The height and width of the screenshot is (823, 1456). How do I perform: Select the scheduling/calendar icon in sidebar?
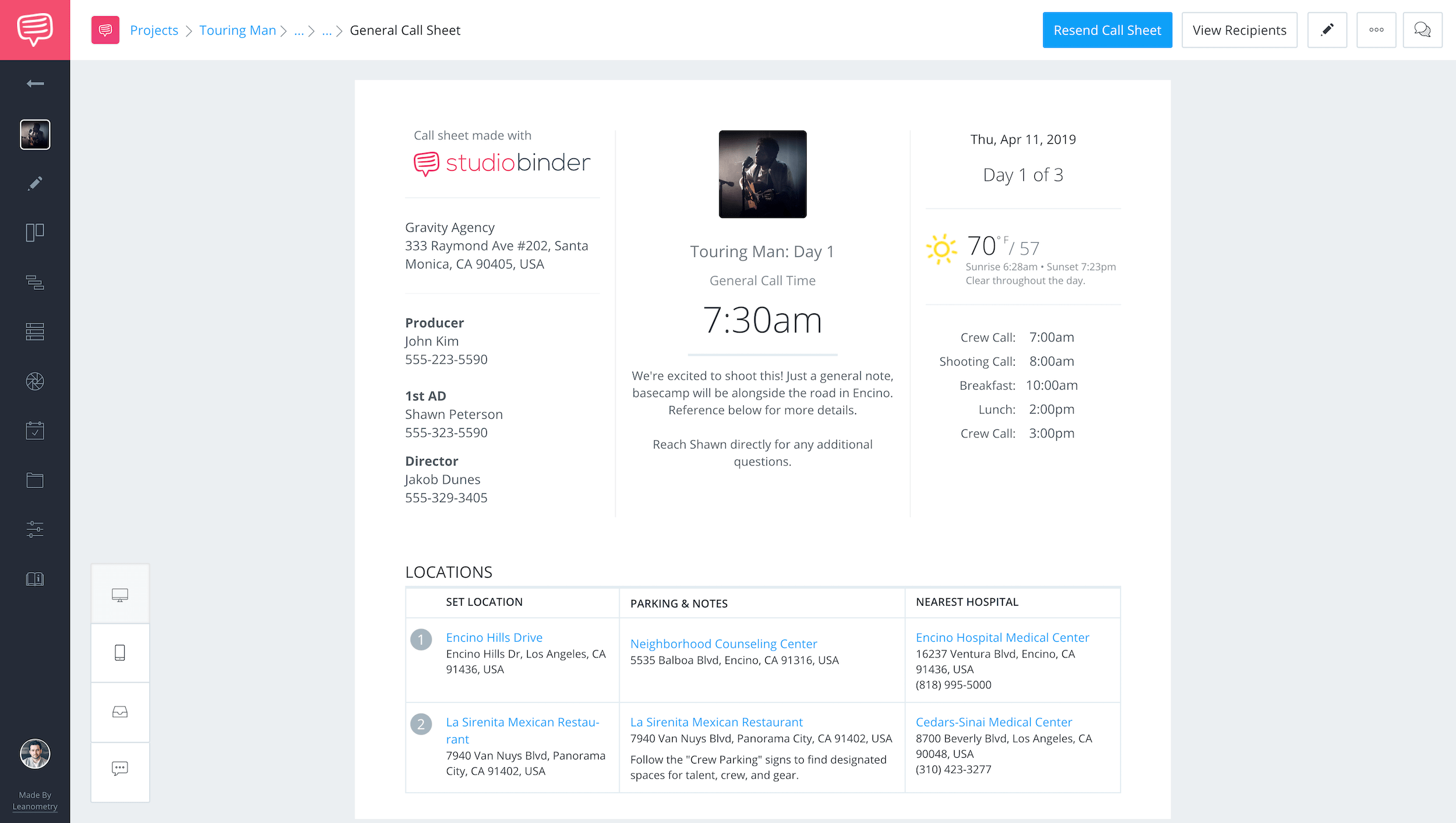pyautogui.click(x=35, y=430)
